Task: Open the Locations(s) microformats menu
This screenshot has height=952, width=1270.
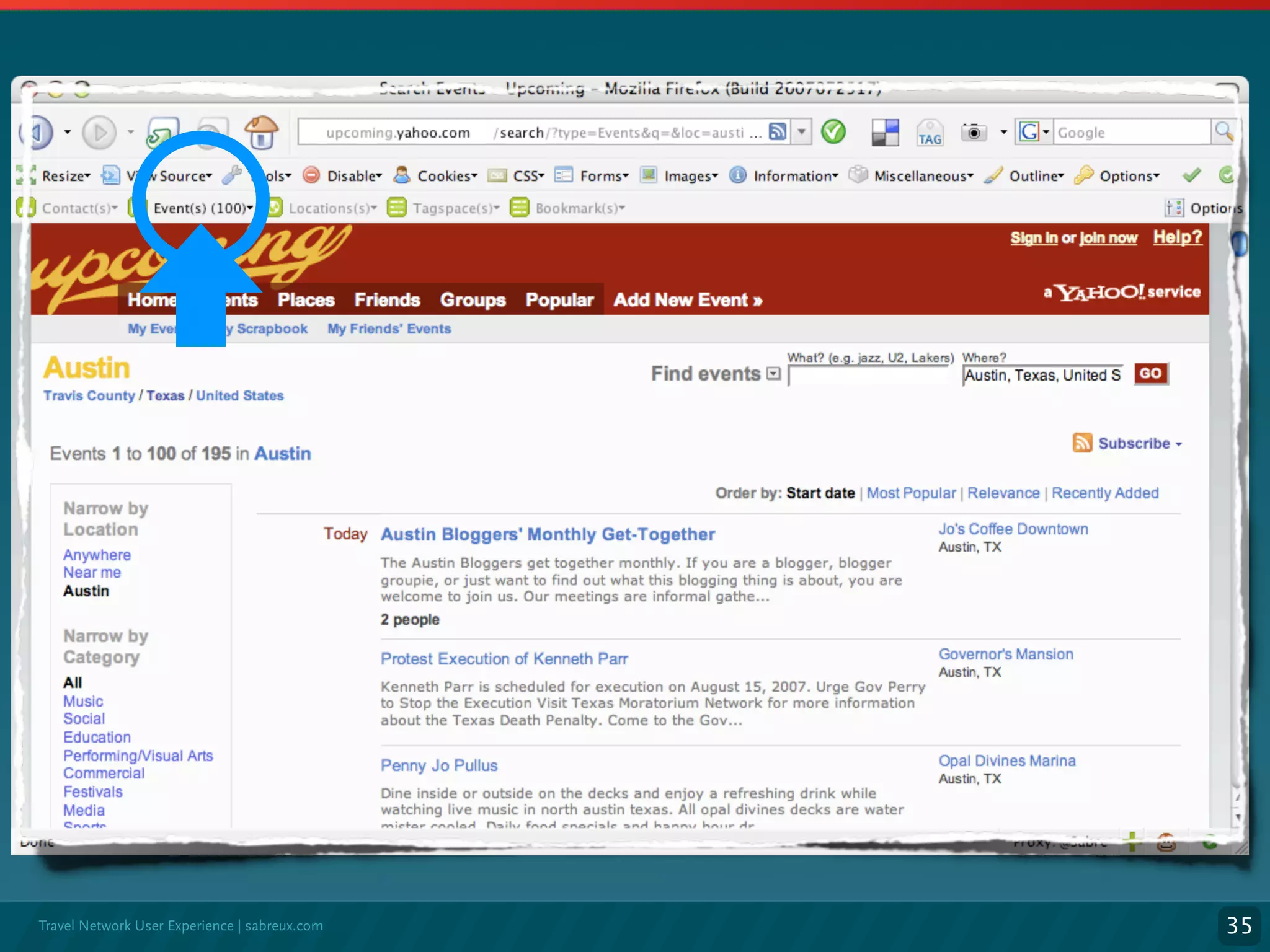Action: [x=322, y=208]
